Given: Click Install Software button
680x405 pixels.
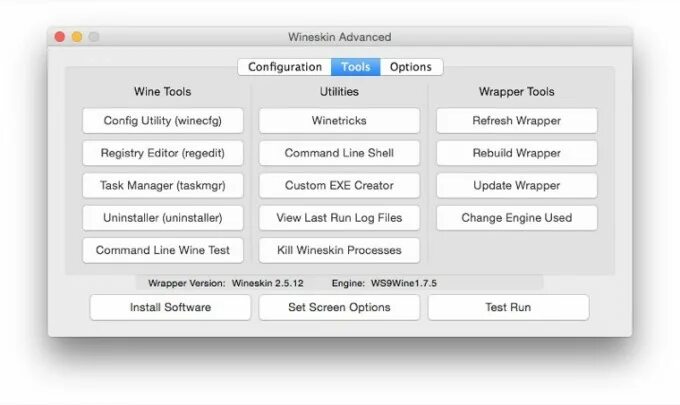Looking at the screenshot, I should click(x=170, y=307).
